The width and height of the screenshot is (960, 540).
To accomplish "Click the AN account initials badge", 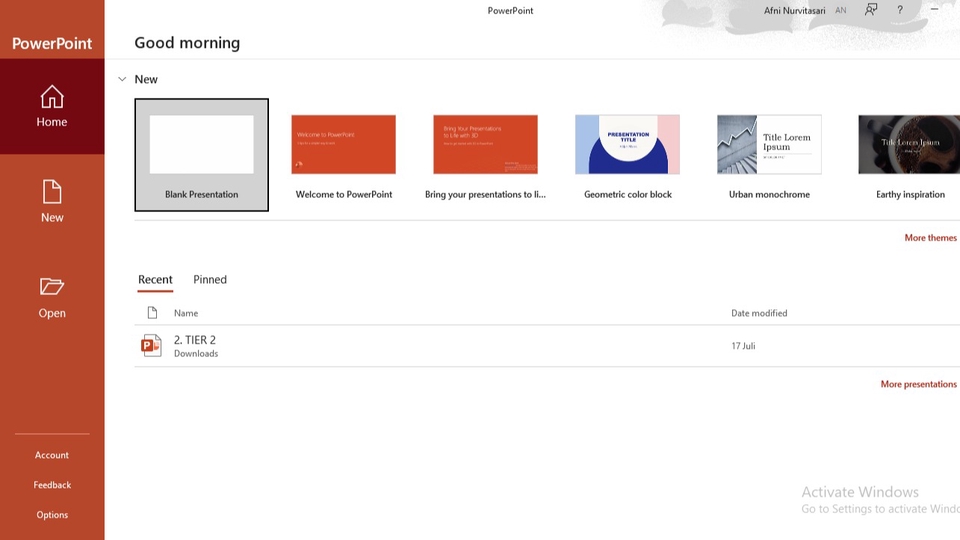I will pyautogui.click(x=841, y=10).
